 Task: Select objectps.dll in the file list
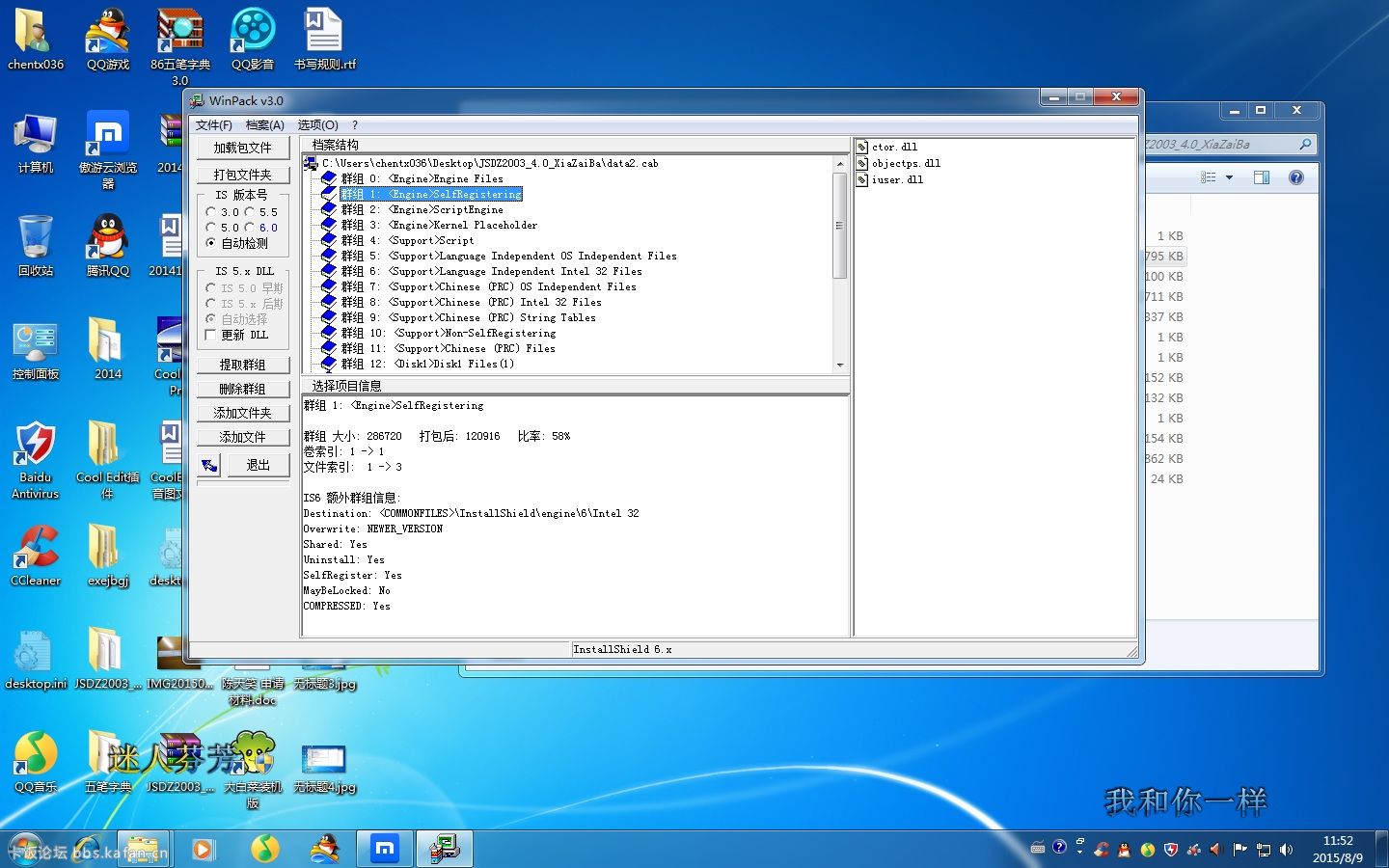(906, 164)
